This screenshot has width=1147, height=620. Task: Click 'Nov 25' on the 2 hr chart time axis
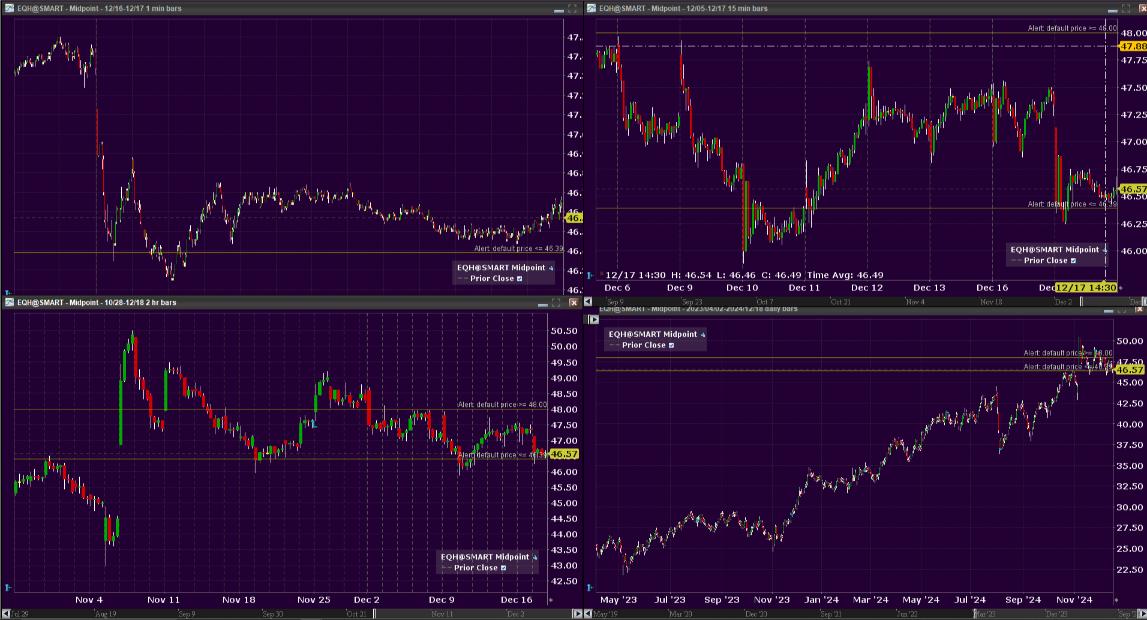tap(313, 600)
